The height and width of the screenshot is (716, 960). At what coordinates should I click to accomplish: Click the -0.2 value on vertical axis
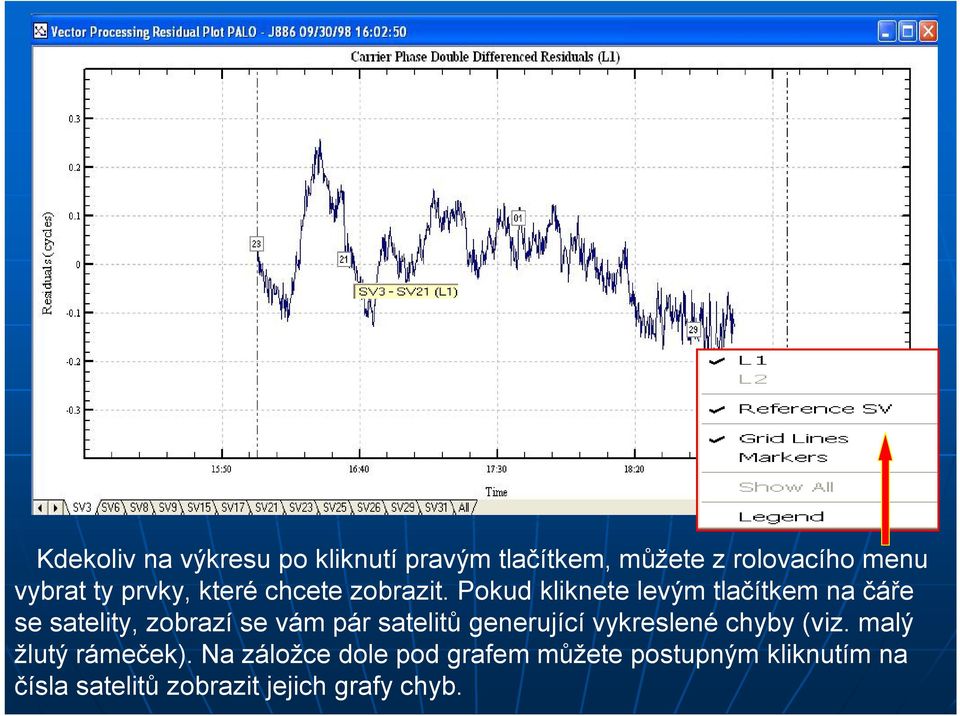point(73,361)
